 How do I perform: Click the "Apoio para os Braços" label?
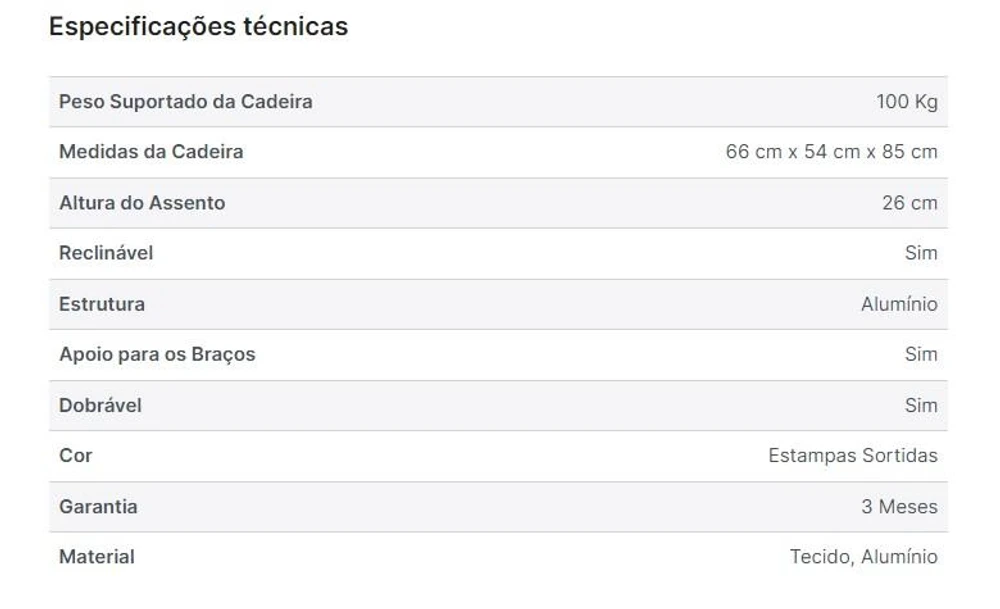[157, 354]
